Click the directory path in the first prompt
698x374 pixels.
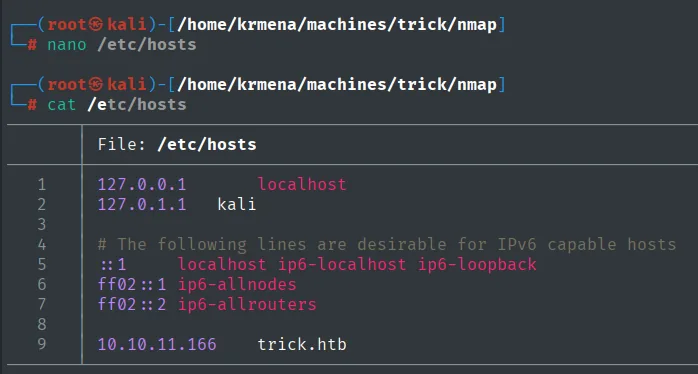pyautogui.click(x=337, y=24)
